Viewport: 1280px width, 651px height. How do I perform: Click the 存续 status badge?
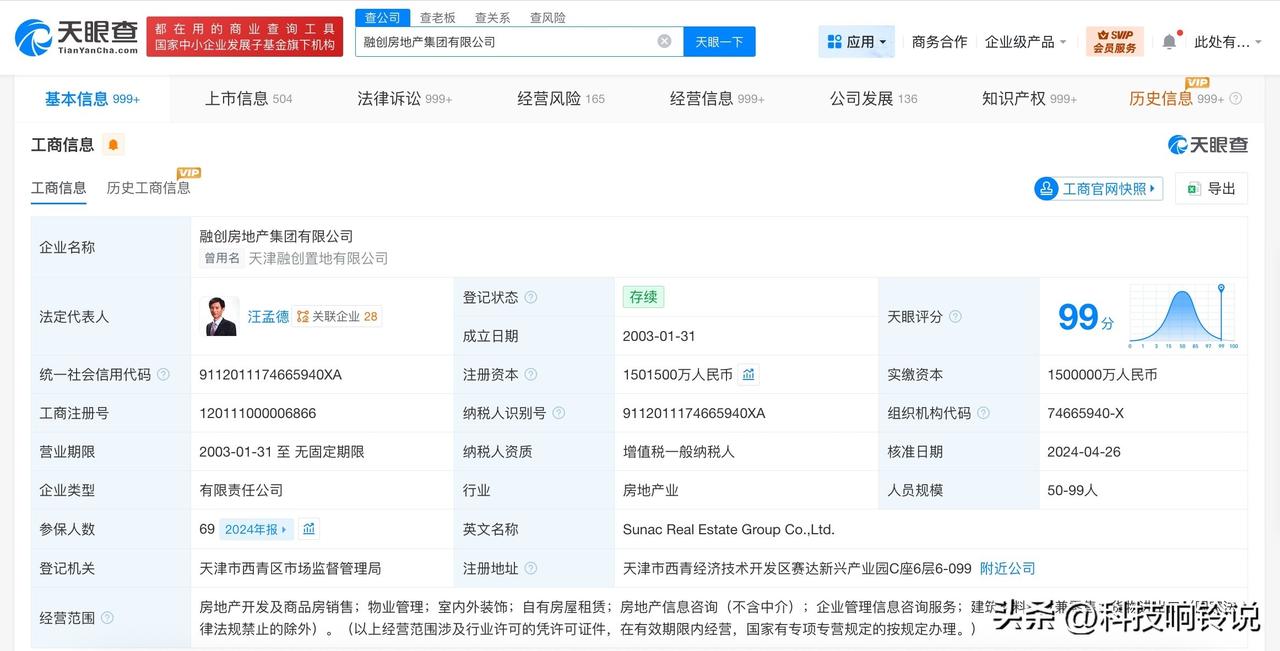pyautogui.click(x=643, y=297)
